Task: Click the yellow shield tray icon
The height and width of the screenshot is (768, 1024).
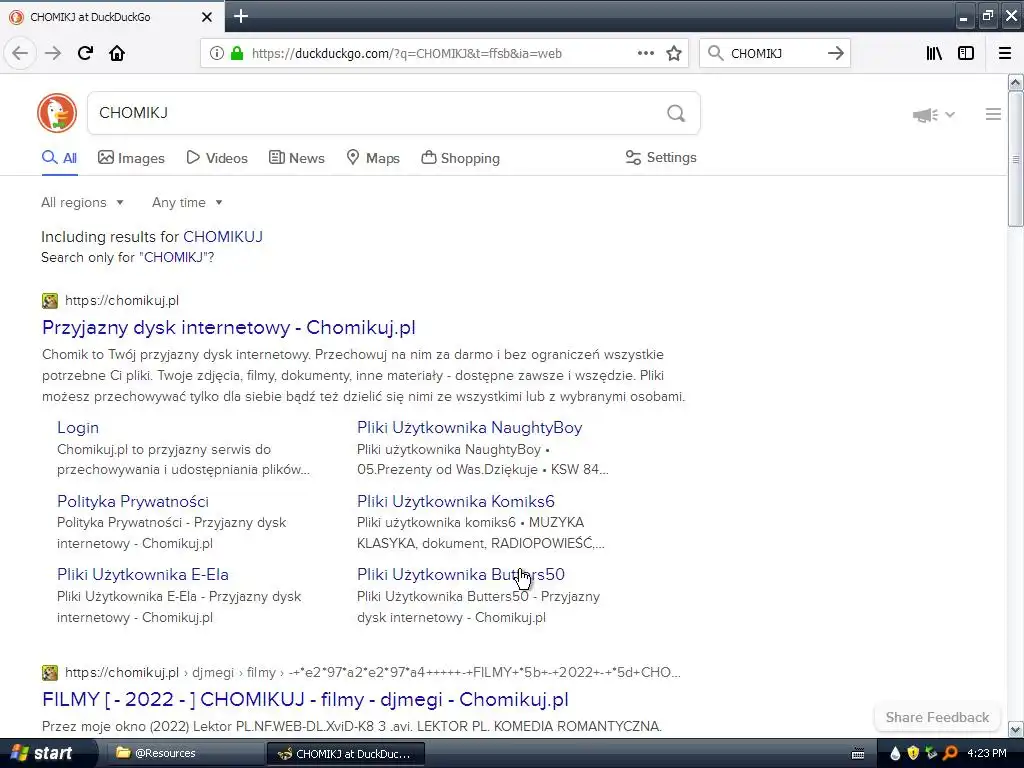Action: [914, 754]
